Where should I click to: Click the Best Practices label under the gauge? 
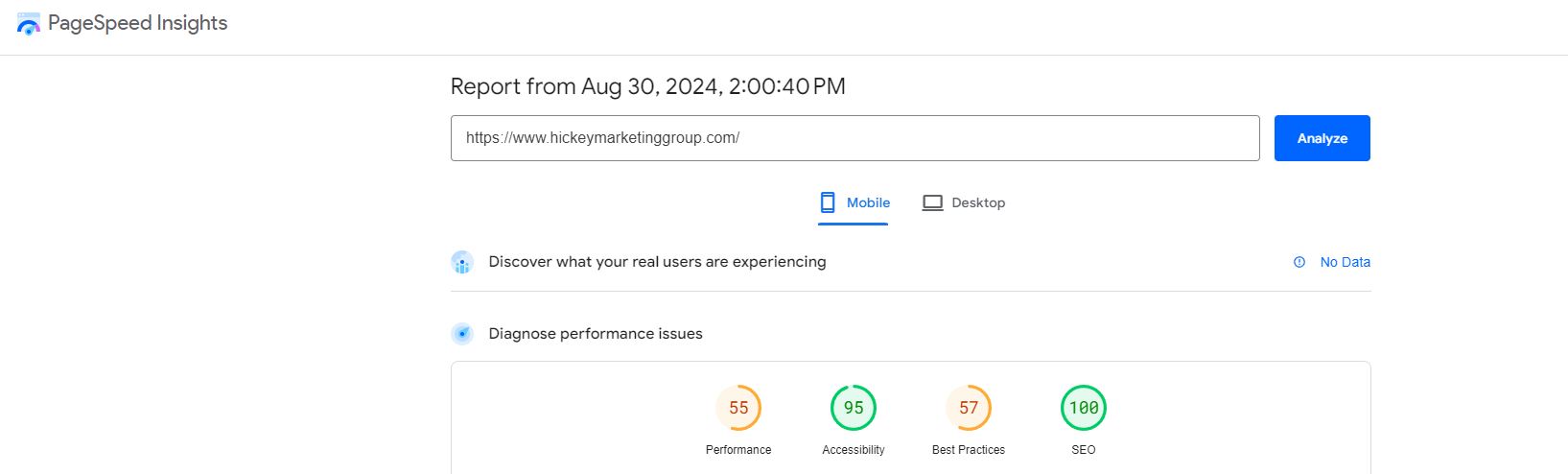pos(969,450)
